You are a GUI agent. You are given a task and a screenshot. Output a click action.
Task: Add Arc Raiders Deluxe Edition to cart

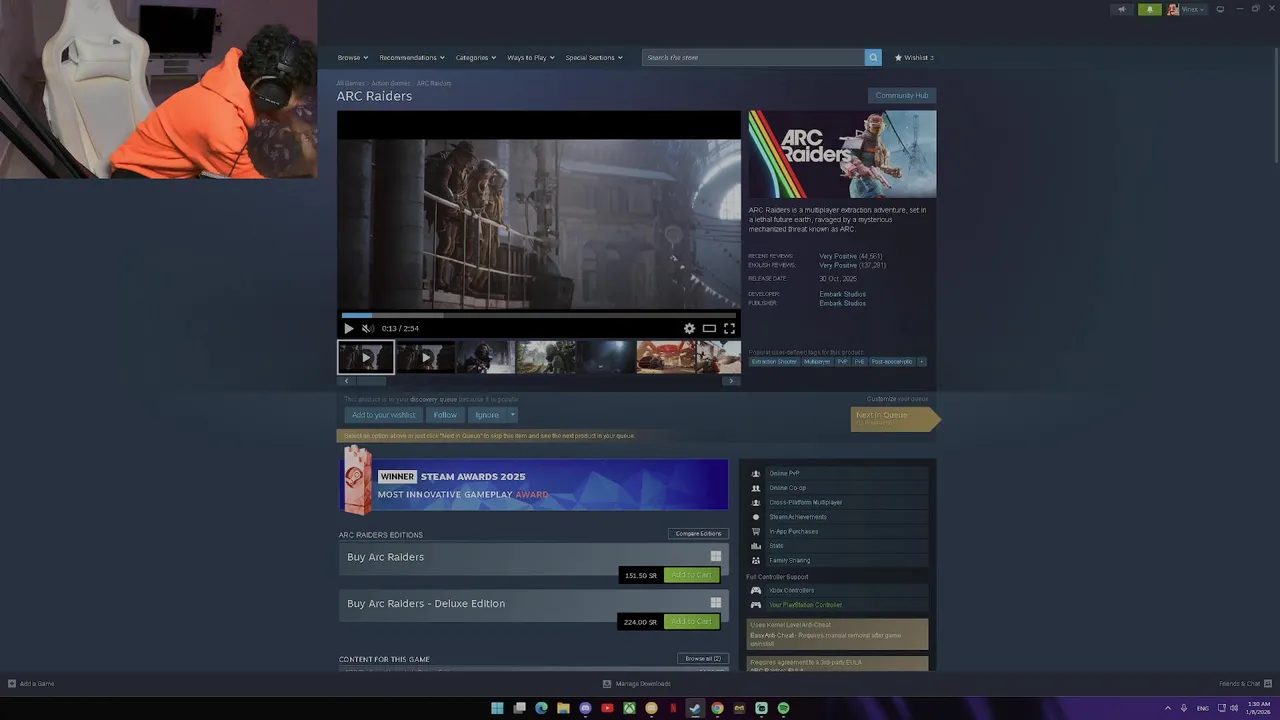(691, 621)
